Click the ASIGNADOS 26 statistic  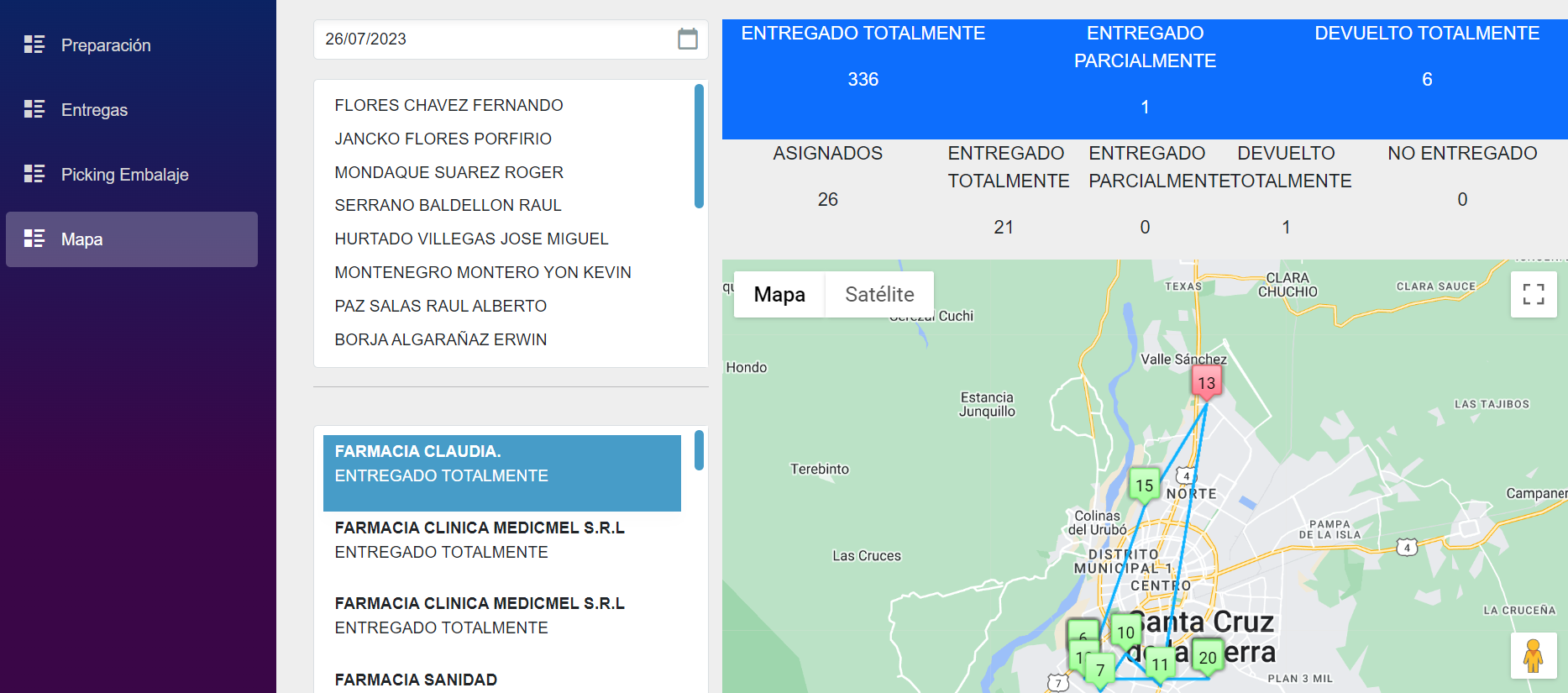tap(827, 176)
